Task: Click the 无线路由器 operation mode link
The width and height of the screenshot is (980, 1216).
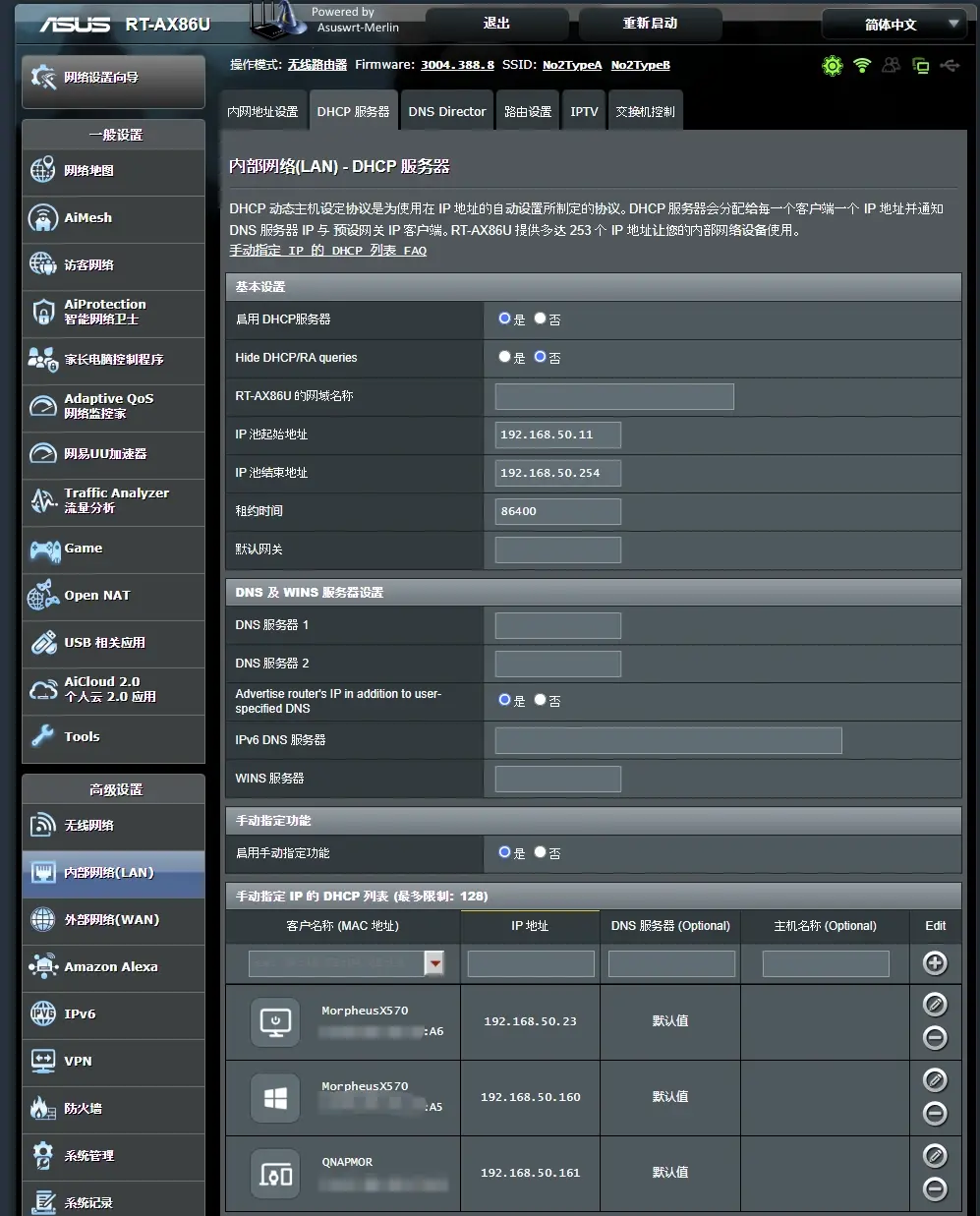Action: (317, 65)
